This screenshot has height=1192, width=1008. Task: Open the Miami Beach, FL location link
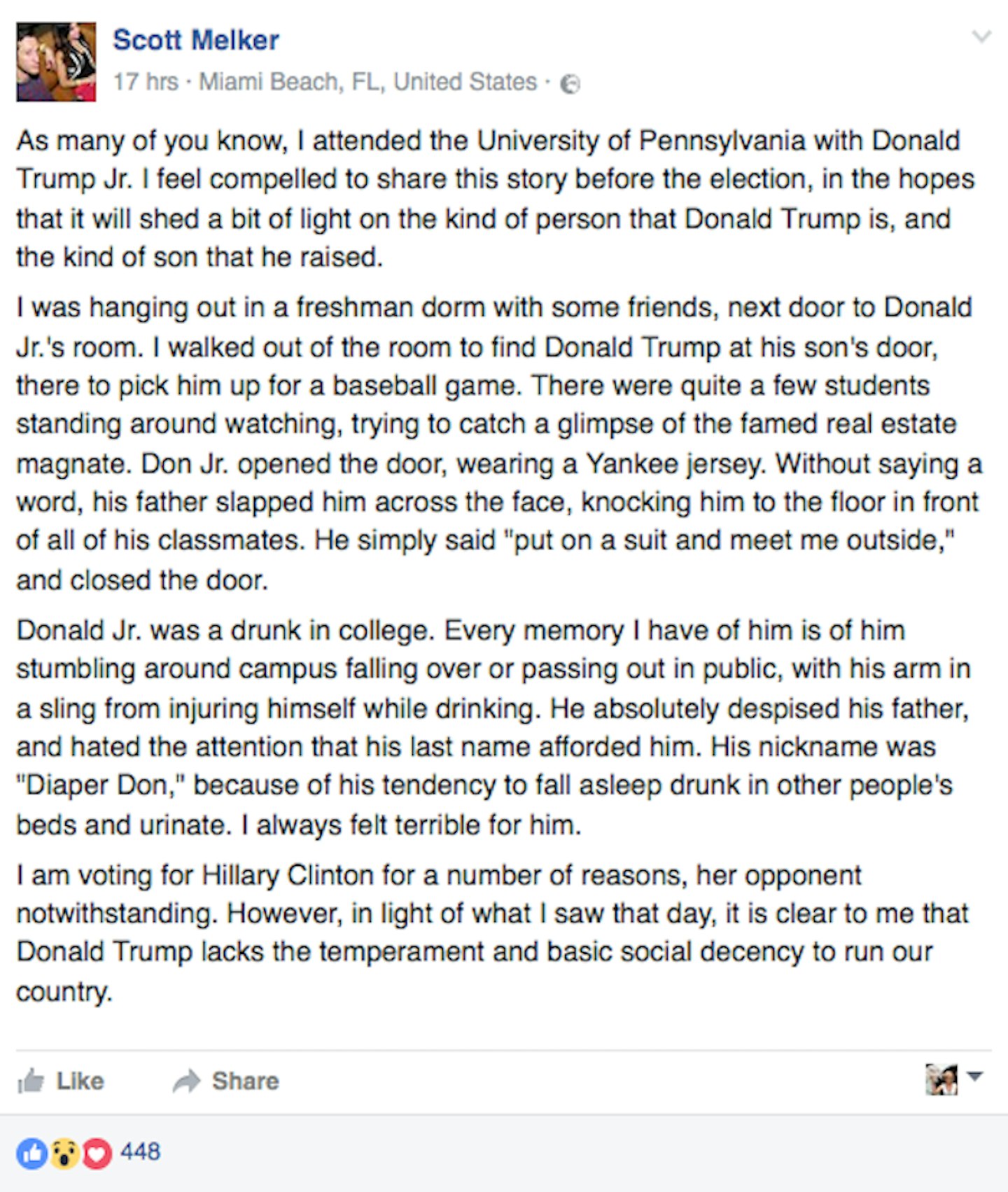(x=368, y=82)
